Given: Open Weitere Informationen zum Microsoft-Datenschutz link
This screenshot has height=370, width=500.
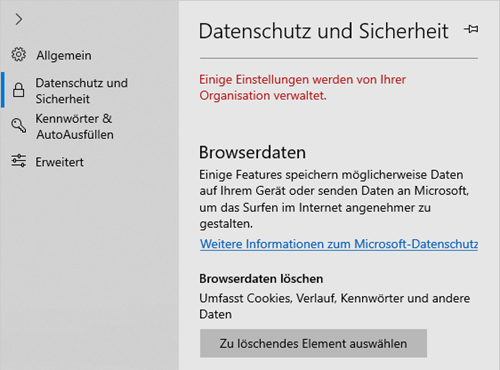Looking at the screenshot, I should (x=339, y=244).
